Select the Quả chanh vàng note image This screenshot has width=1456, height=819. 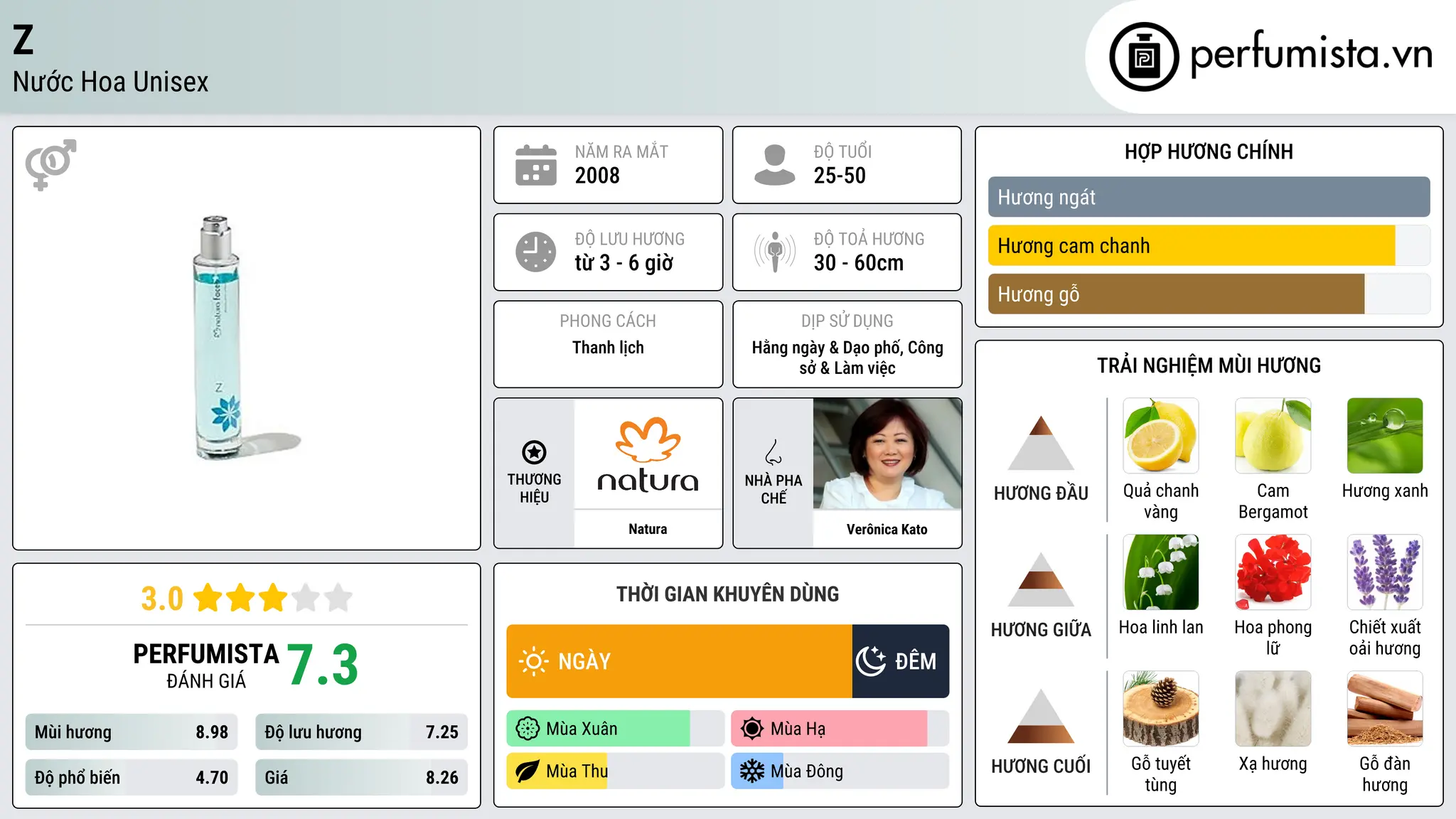[x=1161, y=436]
